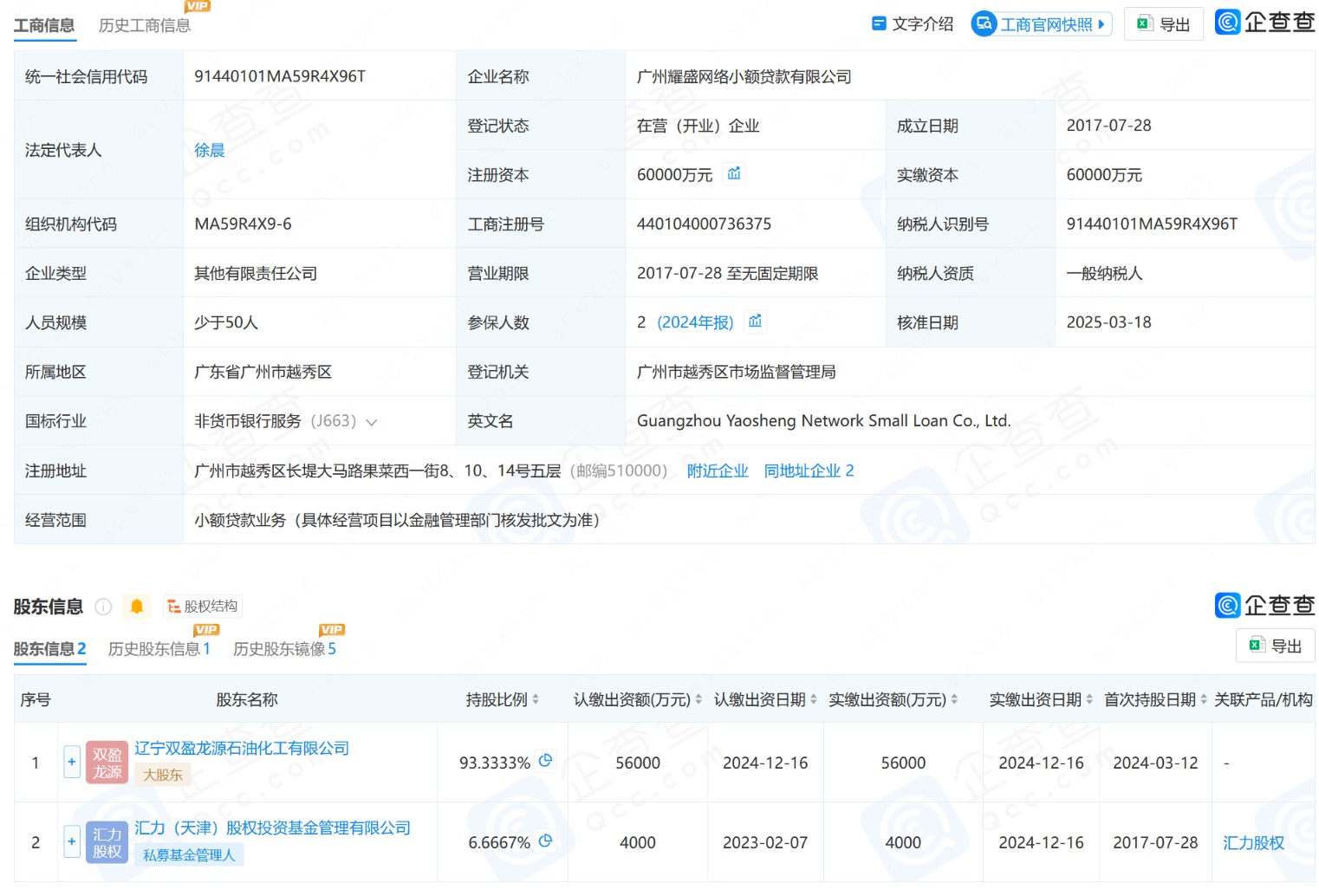The image size is (1319, 896).
Task: Click 实缴资本 value 60000万元
Action: 1104,175
